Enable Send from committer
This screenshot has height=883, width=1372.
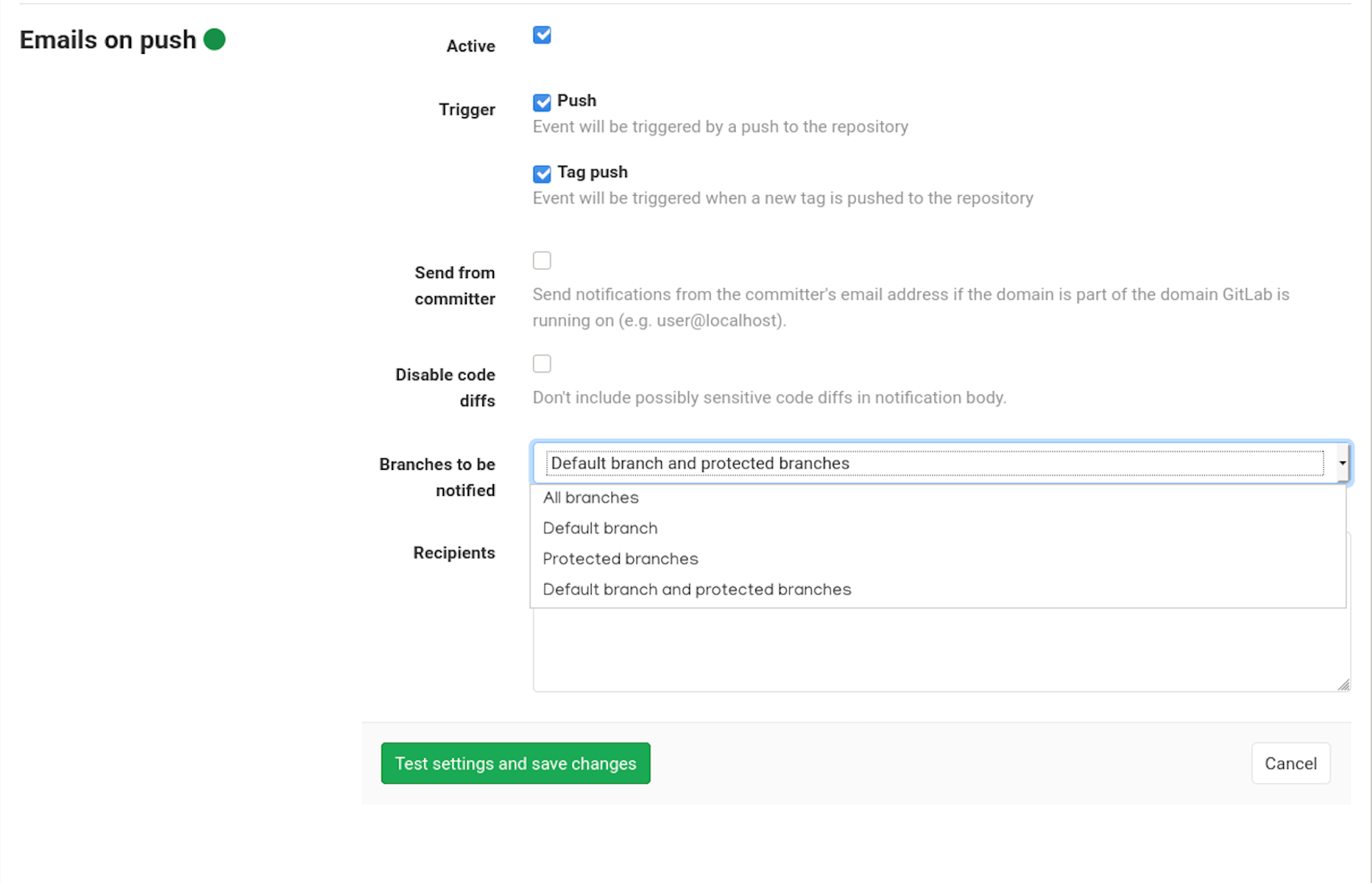(542, 260)
